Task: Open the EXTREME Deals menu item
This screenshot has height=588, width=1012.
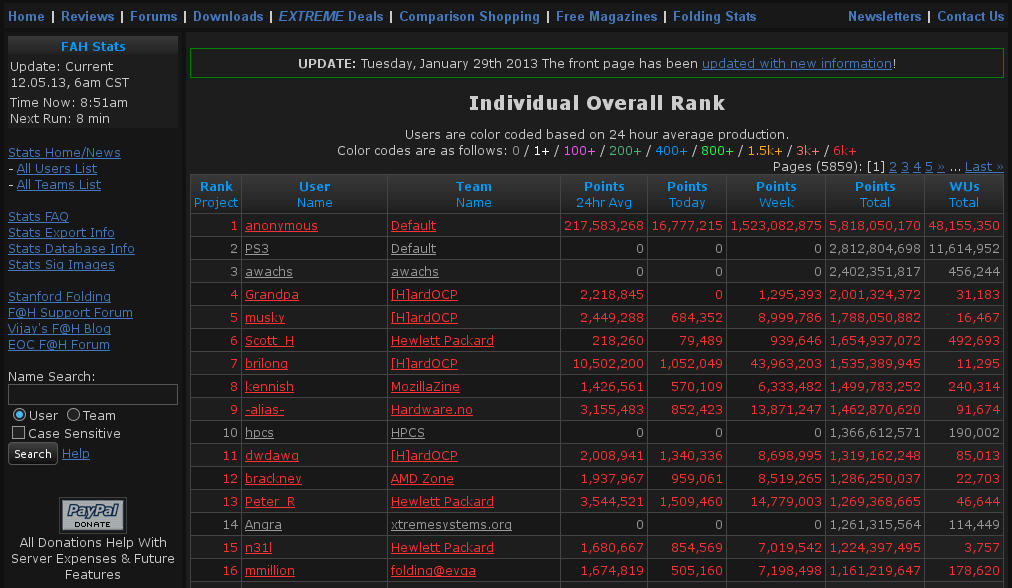Action: (x=331, y=17)
